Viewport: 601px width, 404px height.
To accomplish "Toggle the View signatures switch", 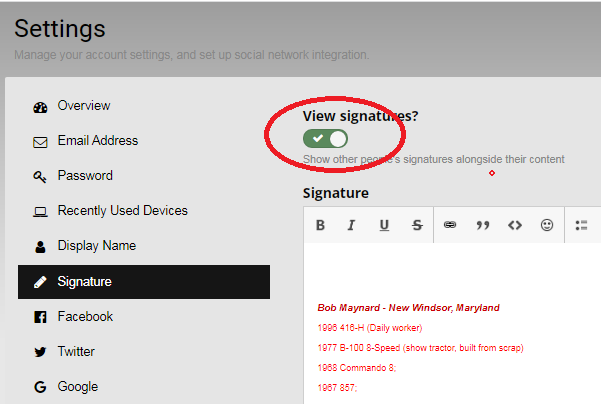I will 326,138.
